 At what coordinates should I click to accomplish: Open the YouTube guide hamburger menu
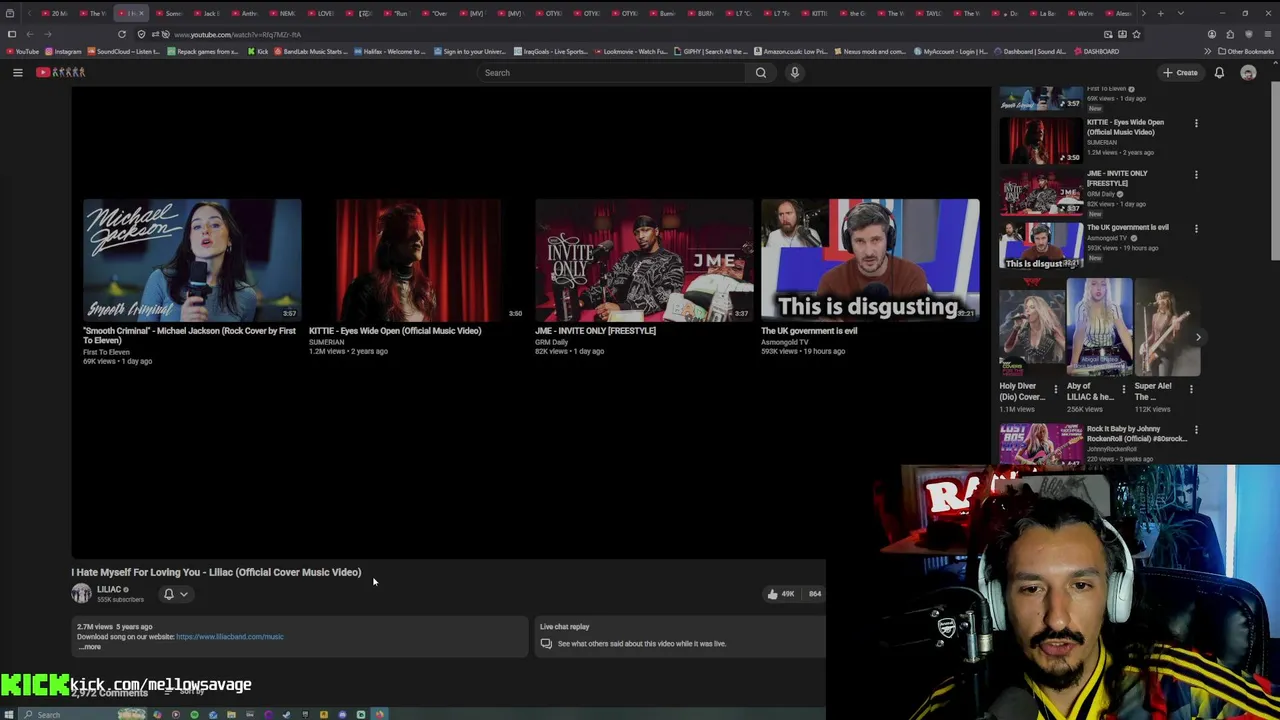pos(17,72)
